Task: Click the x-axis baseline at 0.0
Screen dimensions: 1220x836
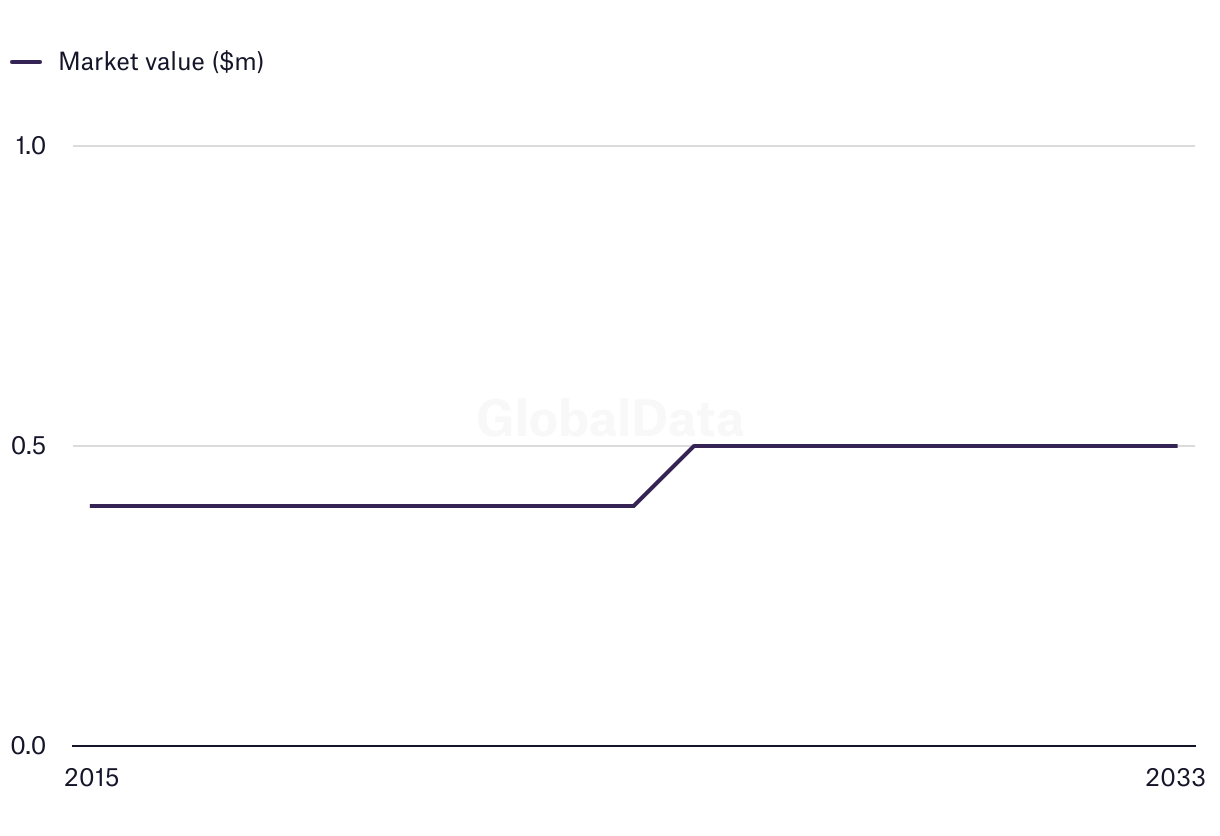Action: [634, 746]
